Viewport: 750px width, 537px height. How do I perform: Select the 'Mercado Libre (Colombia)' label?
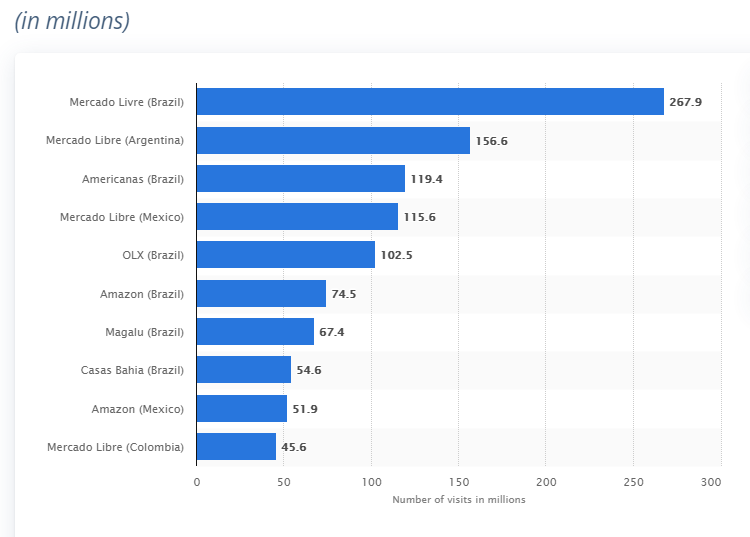coord(115,447)
